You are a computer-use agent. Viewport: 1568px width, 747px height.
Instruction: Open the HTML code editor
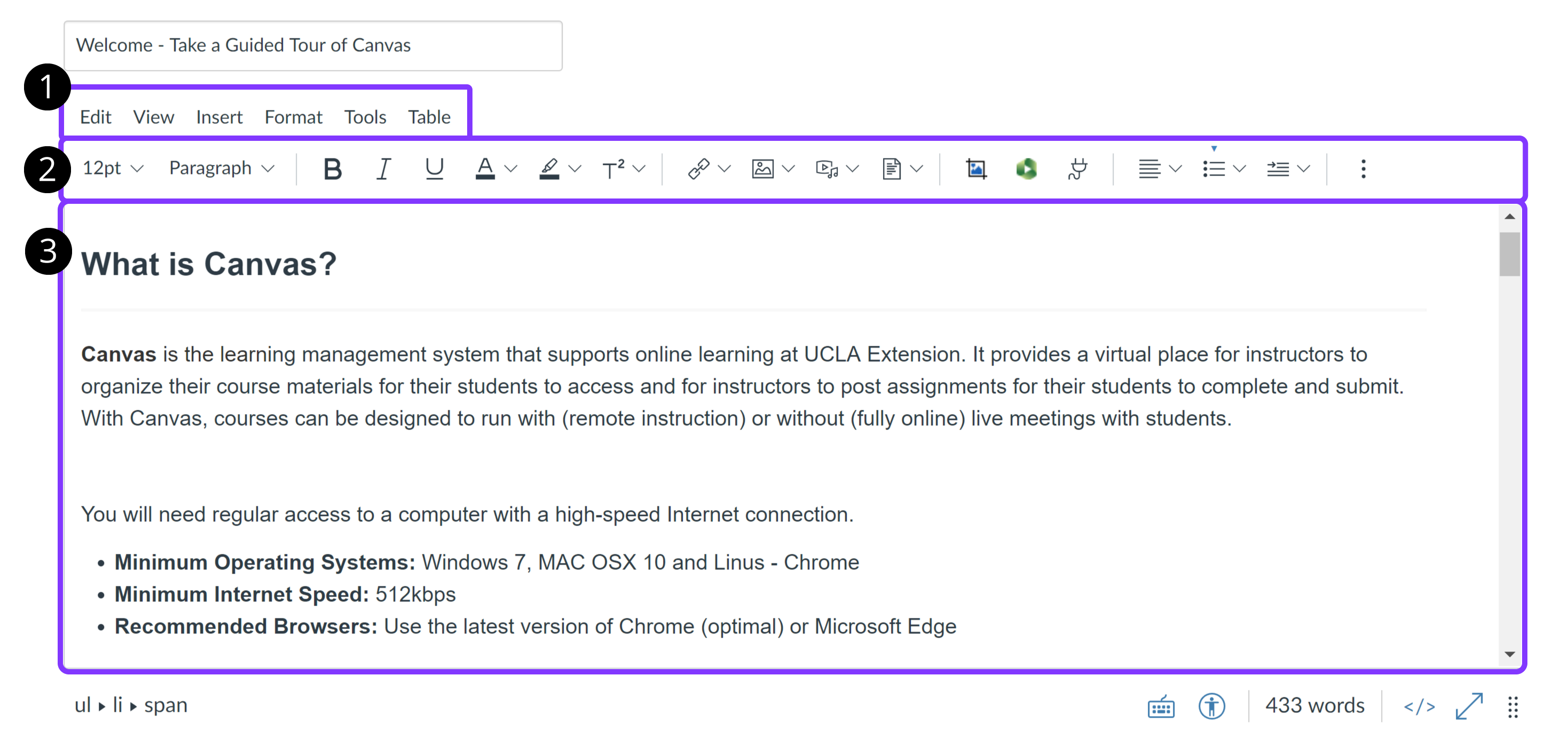pyautogui.click(x=1420, y=705)
